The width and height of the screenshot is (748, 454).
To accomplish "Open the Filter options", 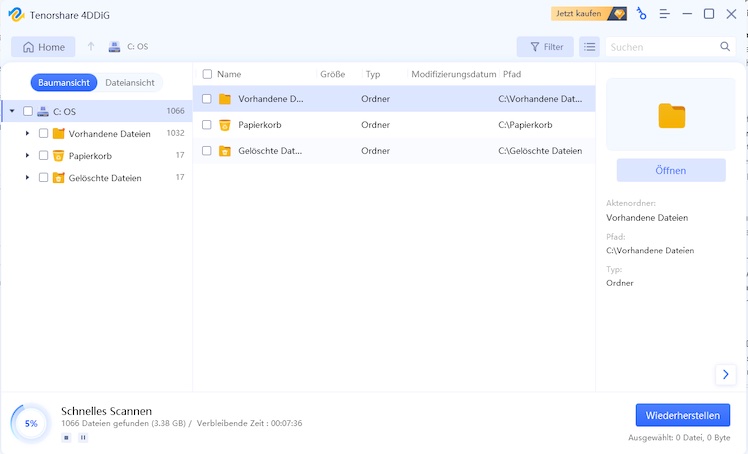I will [545, 47].
